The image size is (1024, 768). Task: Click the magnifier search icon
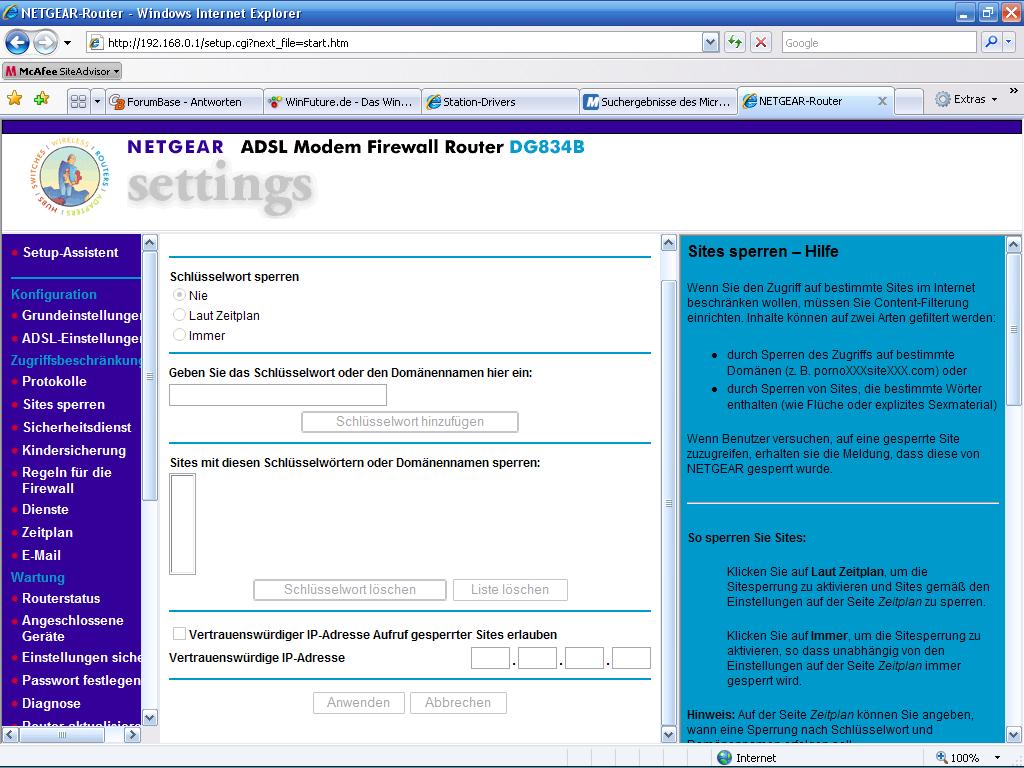[991, 42]
